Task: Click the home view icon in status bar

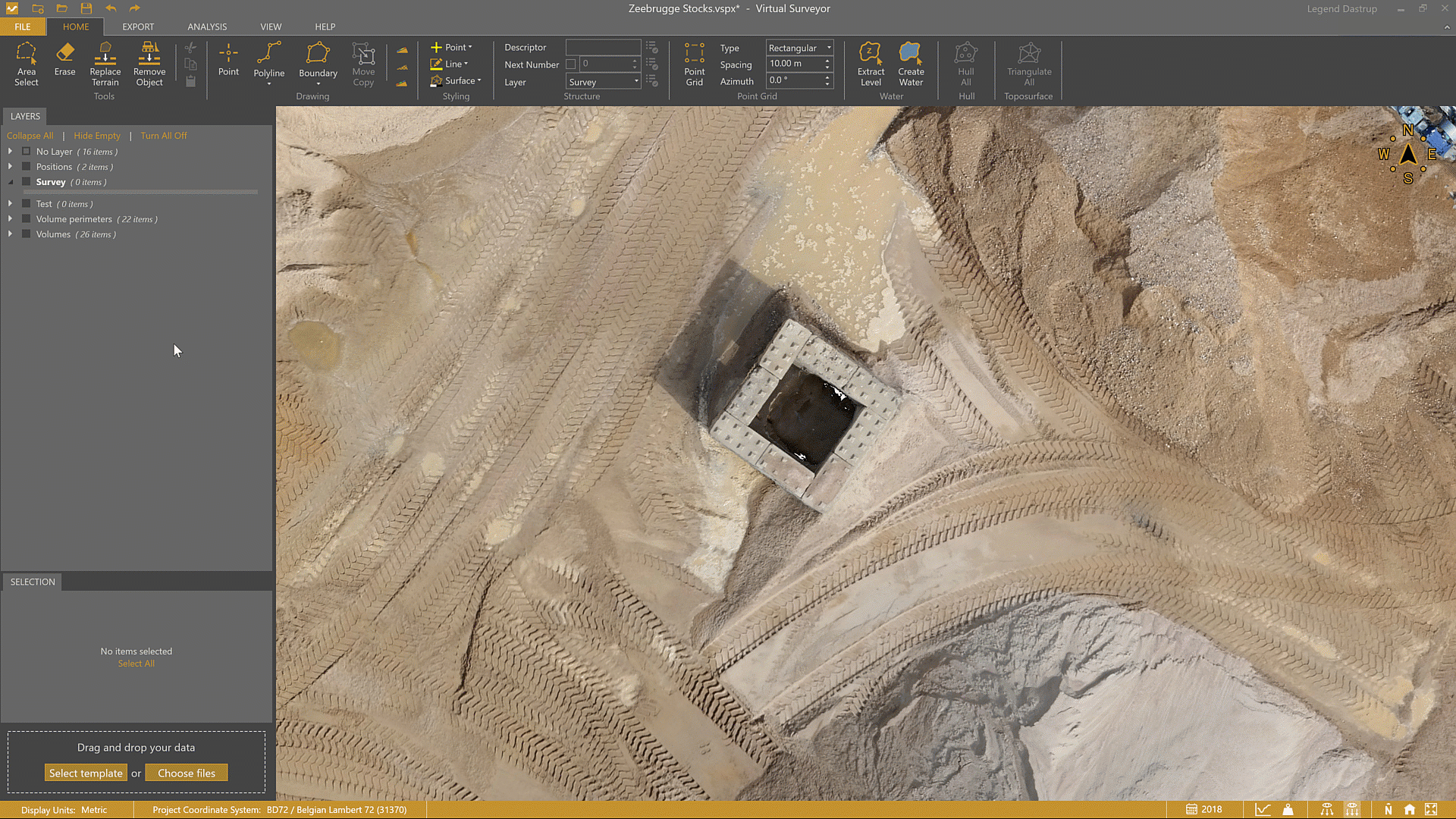Action: point(1408,809)
